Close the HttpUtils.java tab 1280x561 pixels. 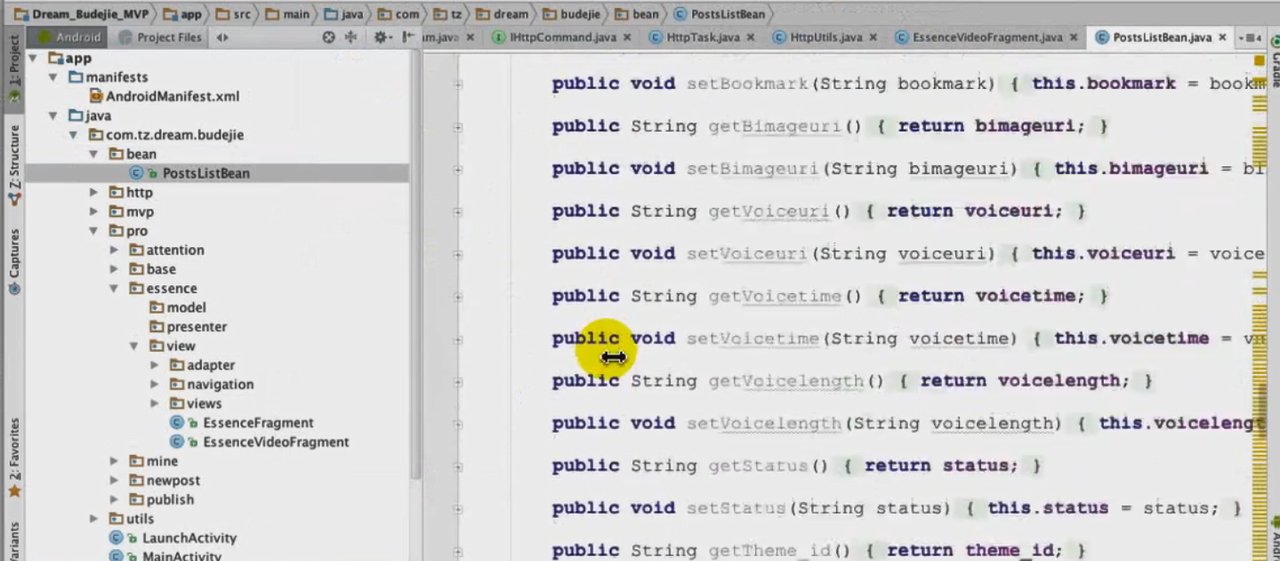tap(873, 38)
